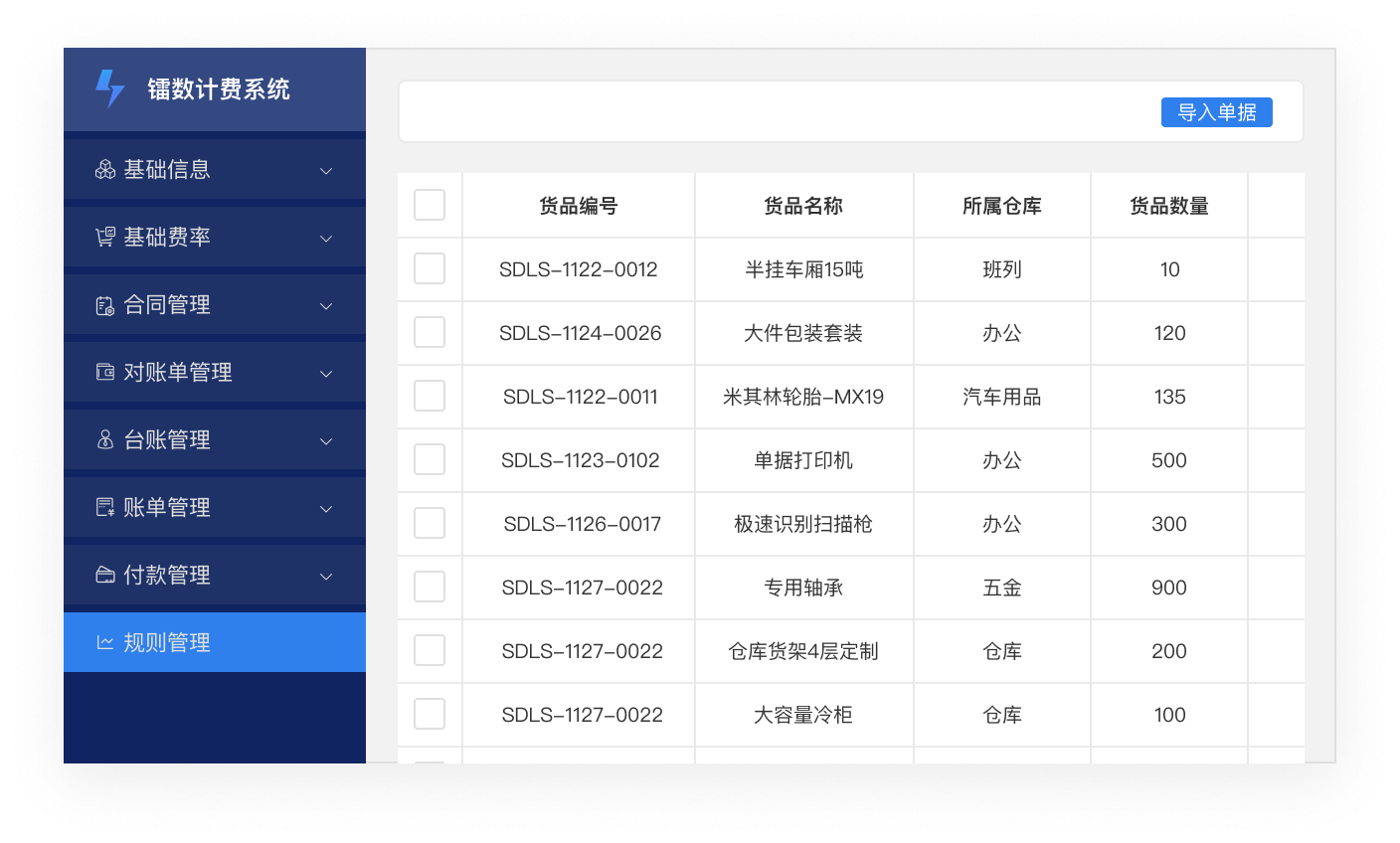The image size is (1400, 843).
Task: Click the 基础信息 cubes icon
Action: pos(105,170)
